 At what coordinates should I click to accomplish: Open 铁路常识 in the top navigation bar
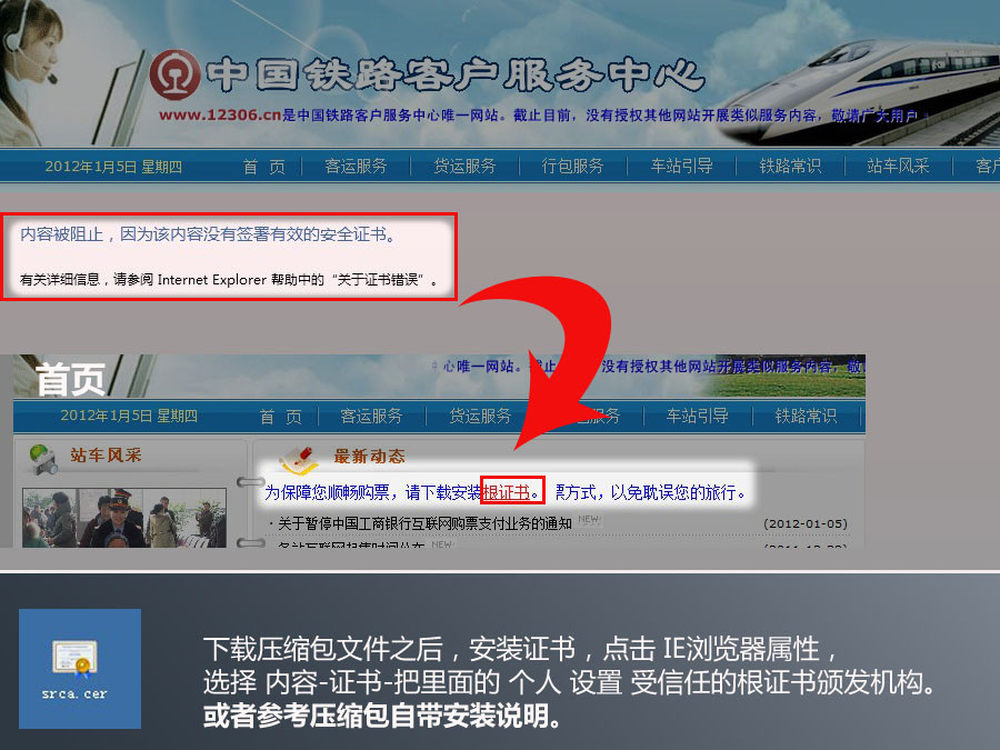coord(790,166)
